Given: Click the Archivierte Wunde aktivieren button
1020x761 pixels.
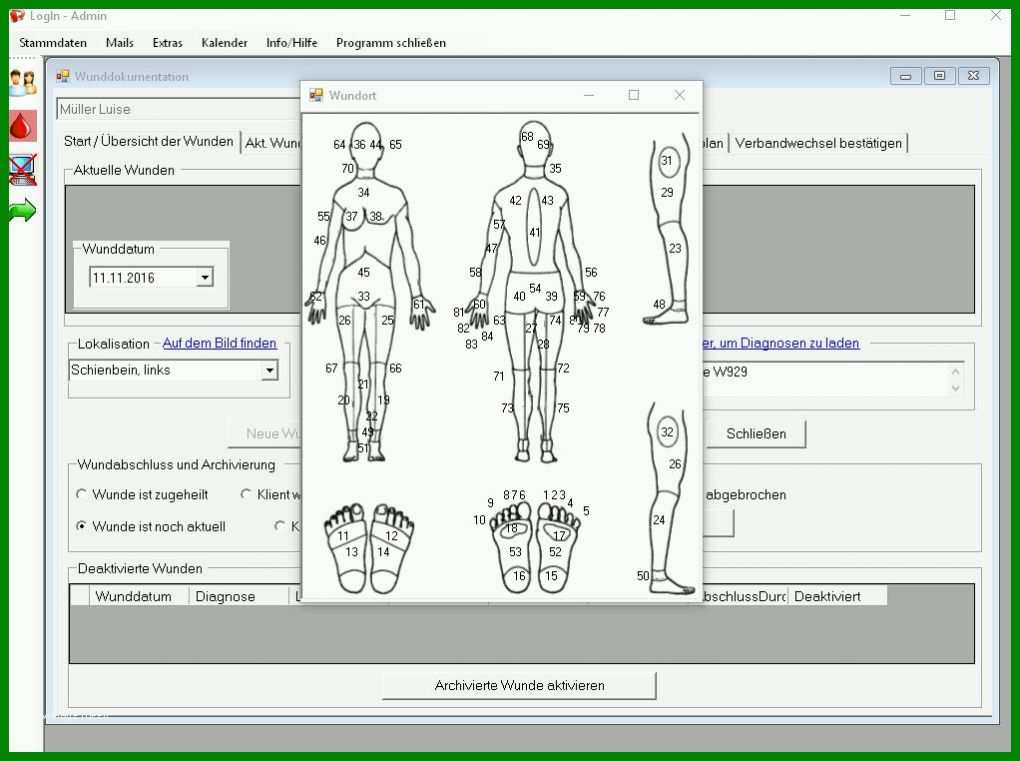Looking at the screenshot, I should [x=519, y=686].
